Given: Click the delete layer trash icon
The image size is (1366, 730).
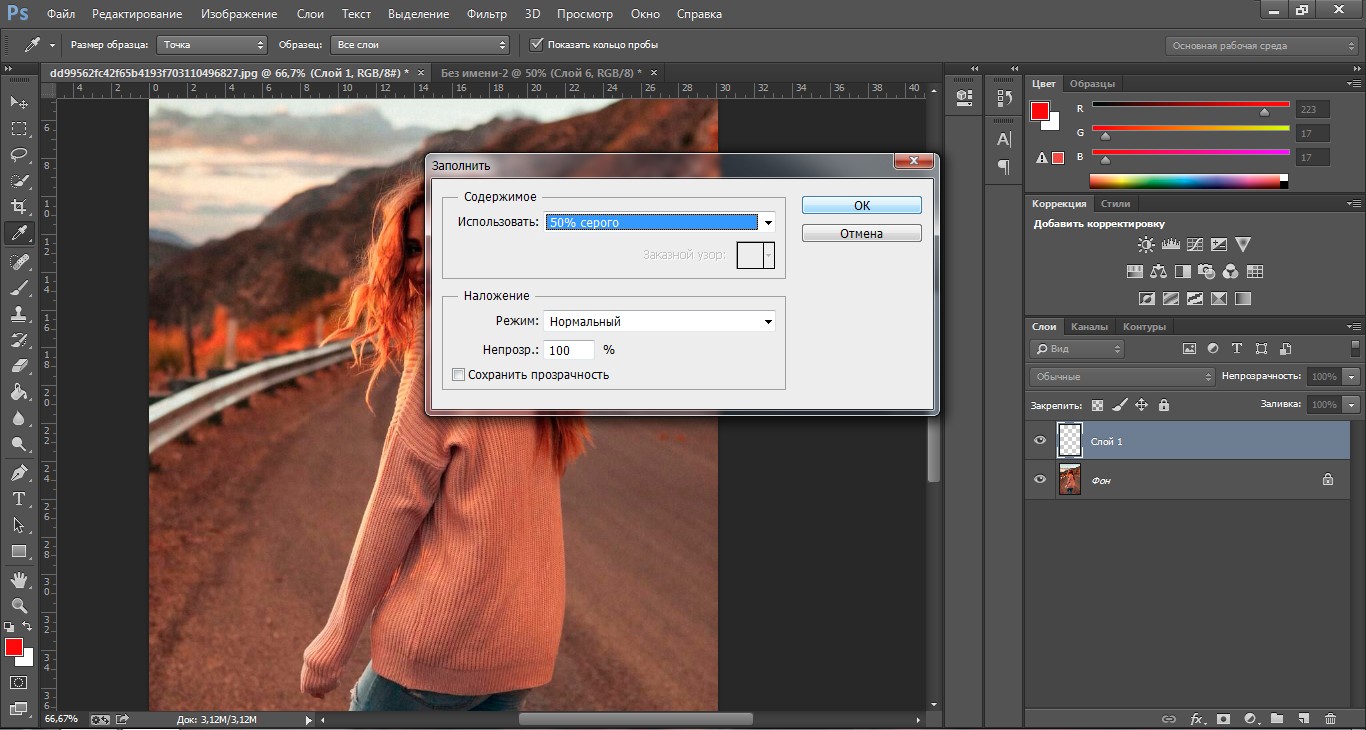Looking at the screenshot, I should (1330, 718).
